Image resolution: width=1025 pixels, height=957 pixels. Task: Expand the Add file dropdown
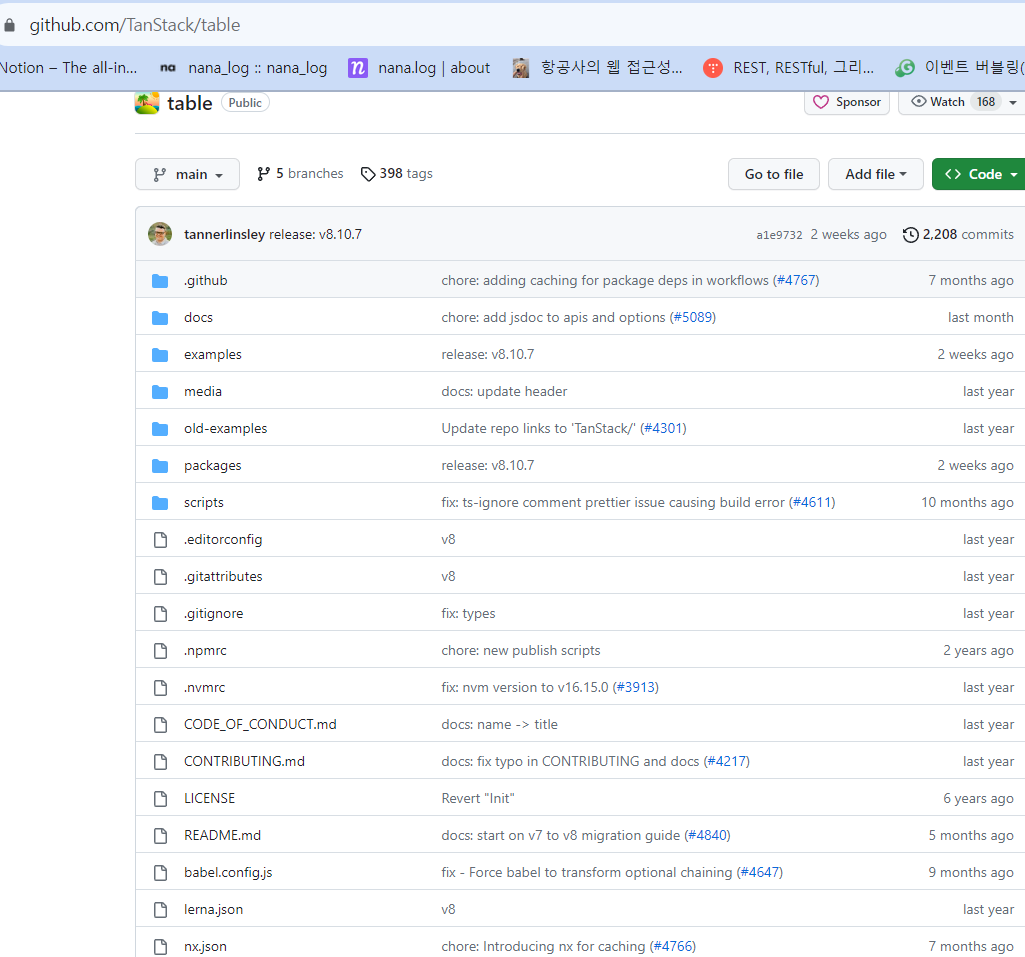tap(875, 175)
